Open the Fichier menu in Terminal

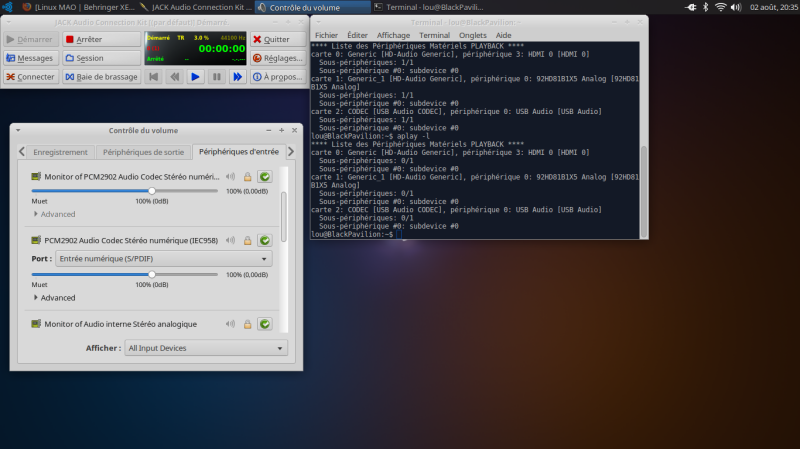pyautogui.click(x=326, y=35)
